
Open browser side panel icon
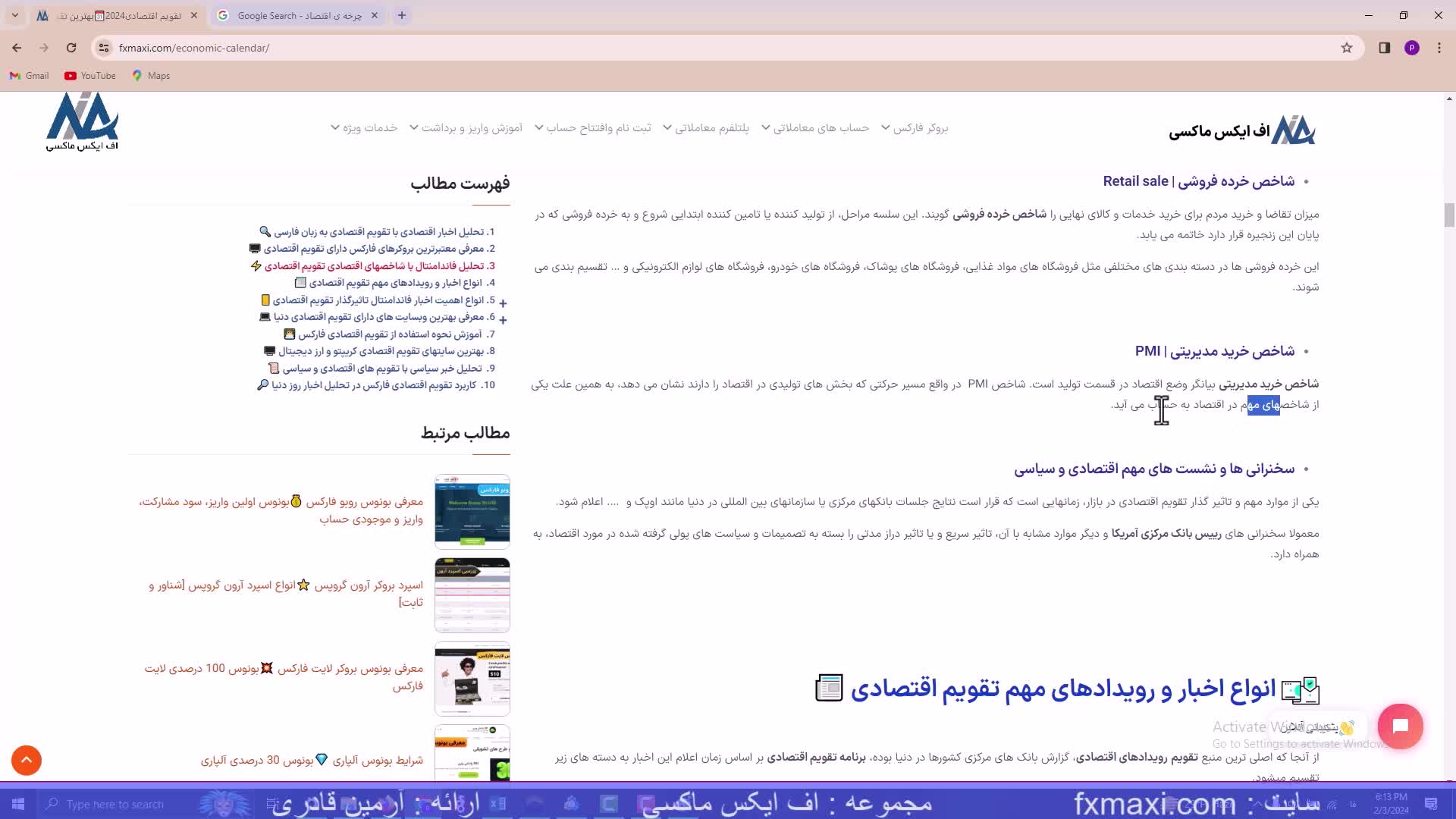[x=1384, y=48]
